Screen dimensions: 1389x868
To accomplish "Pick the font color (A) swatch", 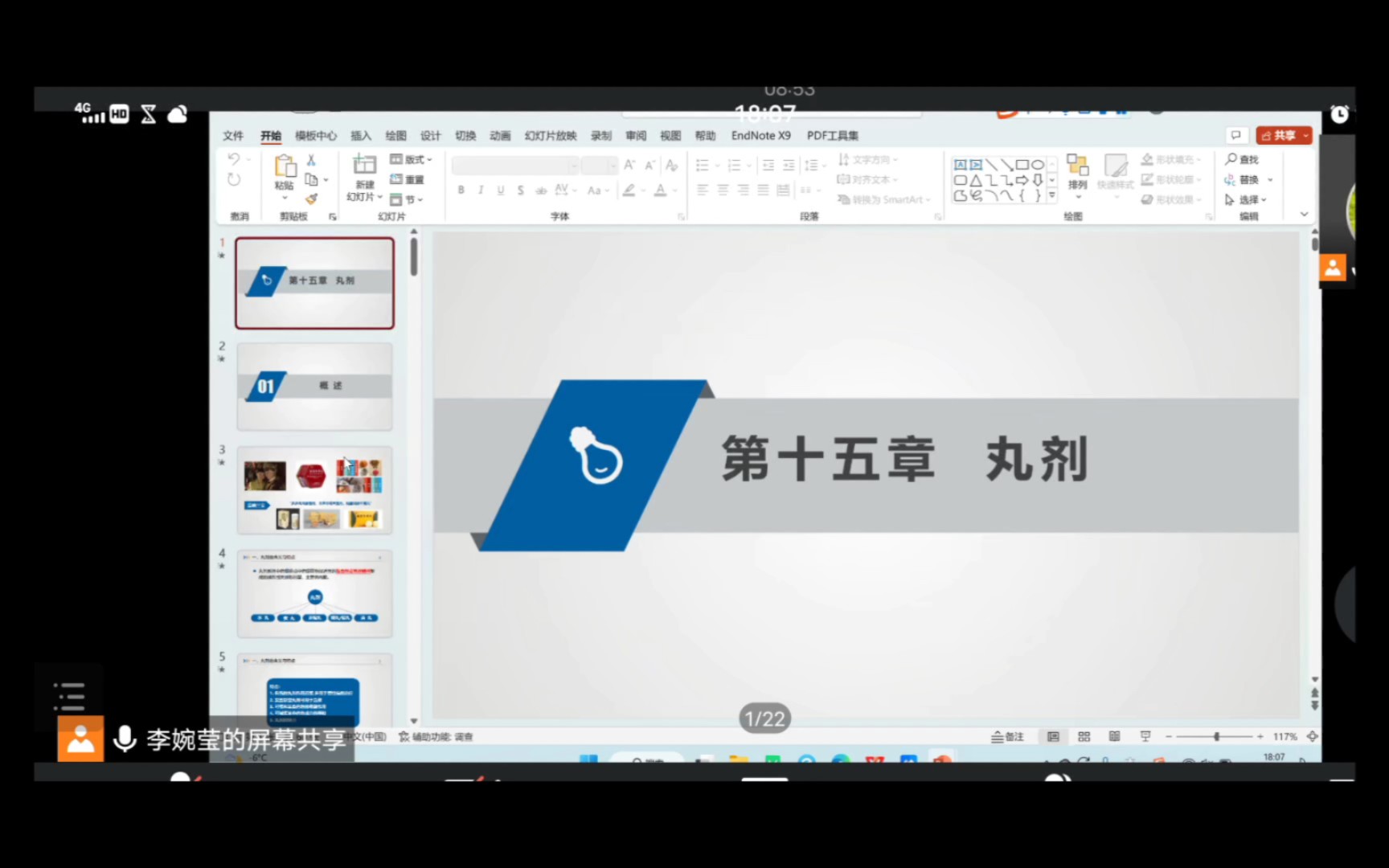I will point(660,190).
